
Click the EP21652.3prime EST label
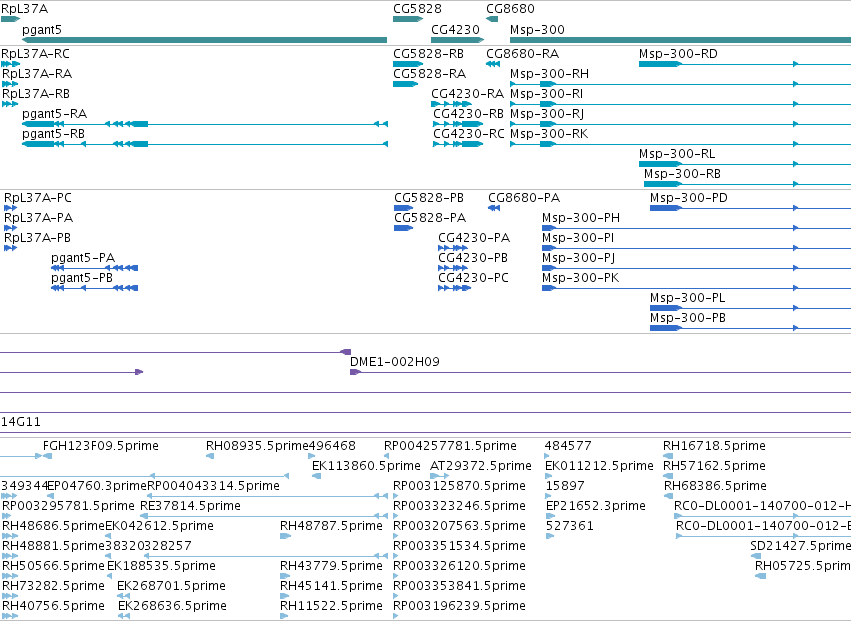(x=595, y=506)
